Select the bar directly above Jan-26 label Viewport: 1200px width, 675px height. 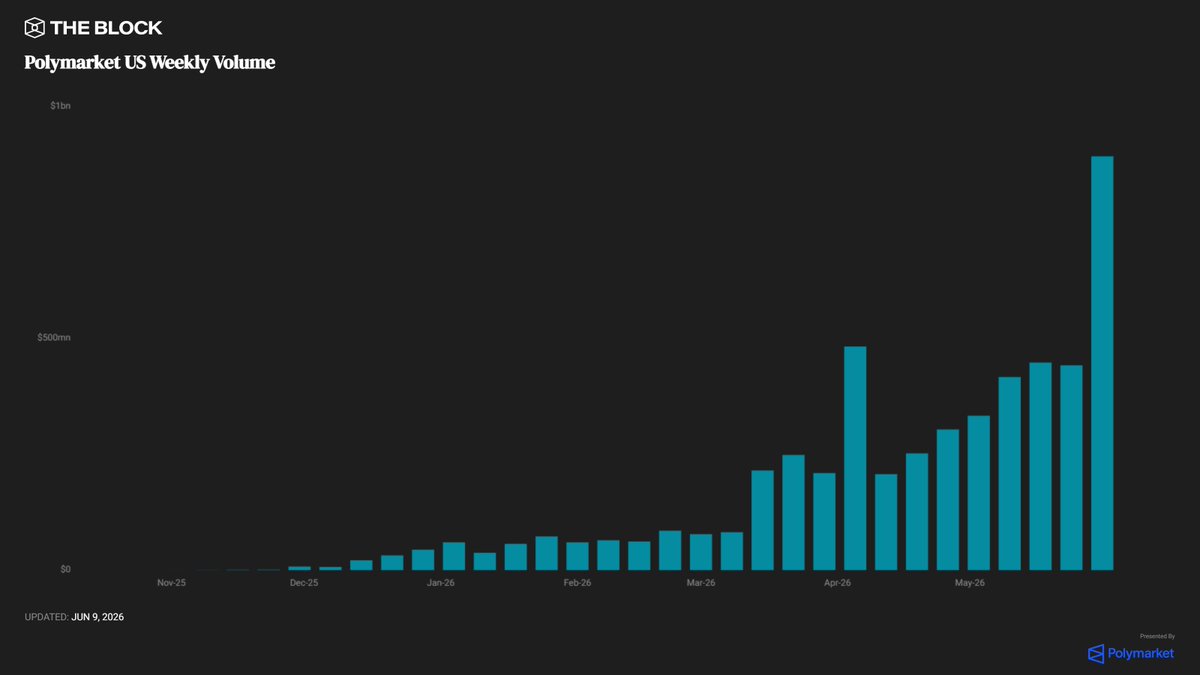pyautogui.click(x=454, y=556)
